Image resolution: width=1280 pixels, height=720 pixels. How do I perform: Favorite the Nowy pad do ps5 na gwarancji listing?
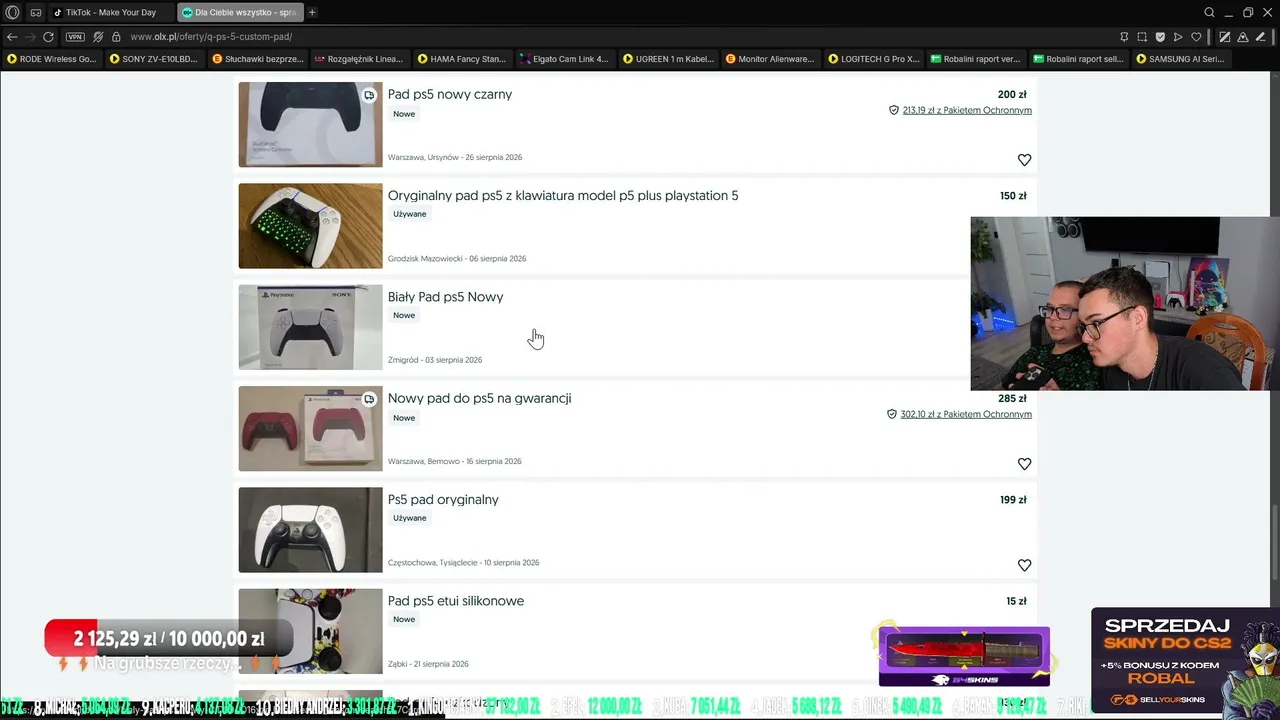click(1024, 464)
